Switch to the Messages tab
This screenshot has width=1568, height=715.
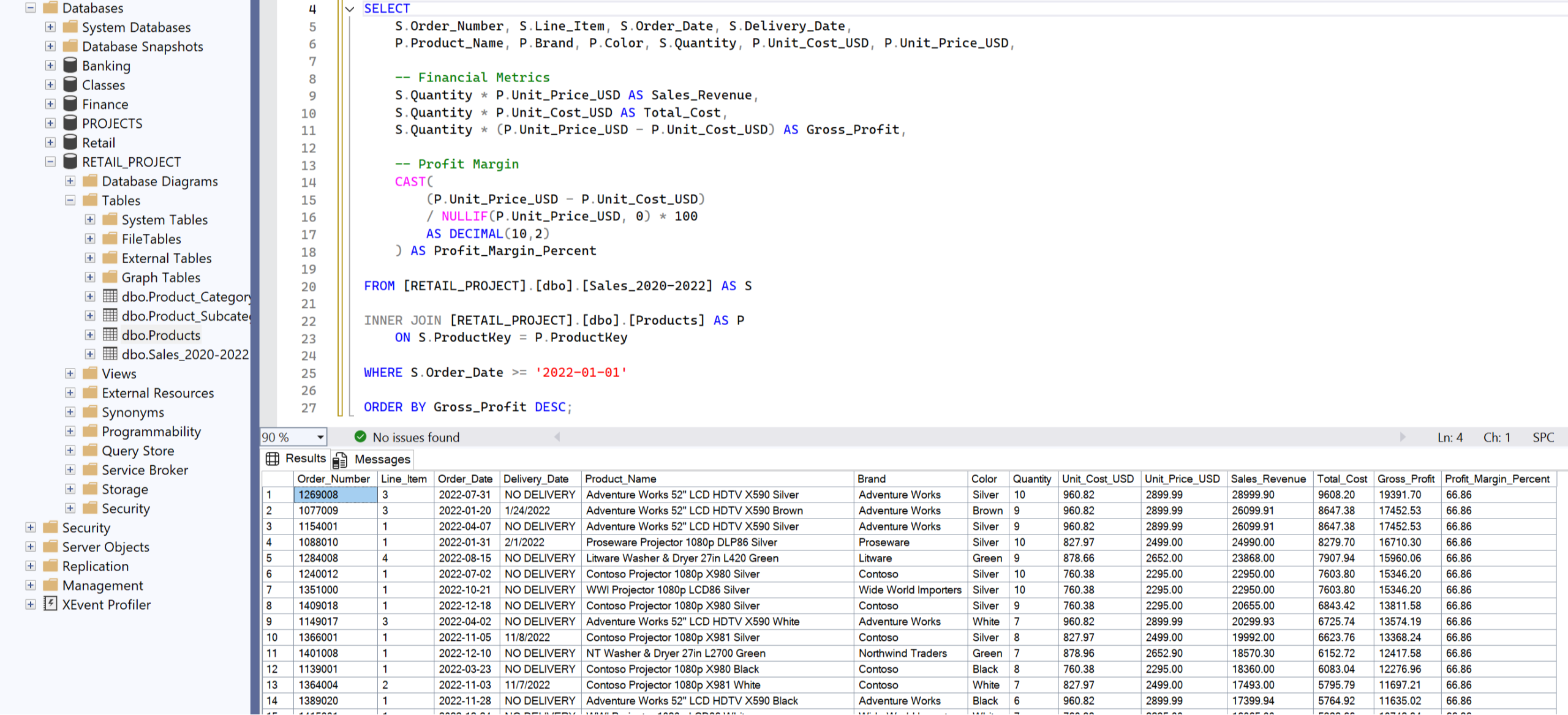coord(373,459)
